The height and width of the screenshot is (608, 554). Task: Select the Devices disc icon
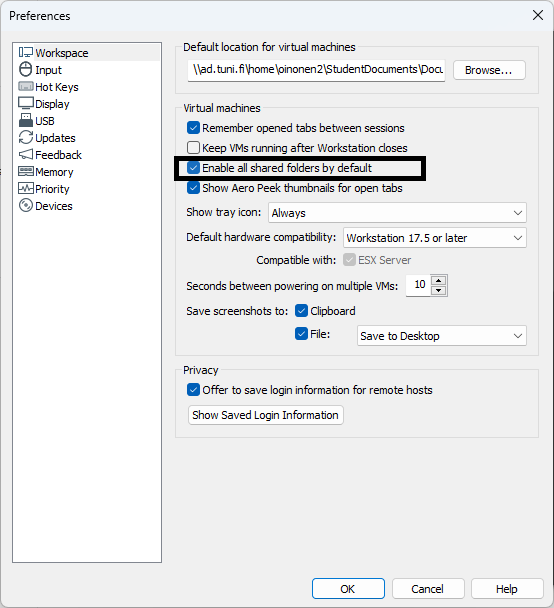(x=26, y=206)
